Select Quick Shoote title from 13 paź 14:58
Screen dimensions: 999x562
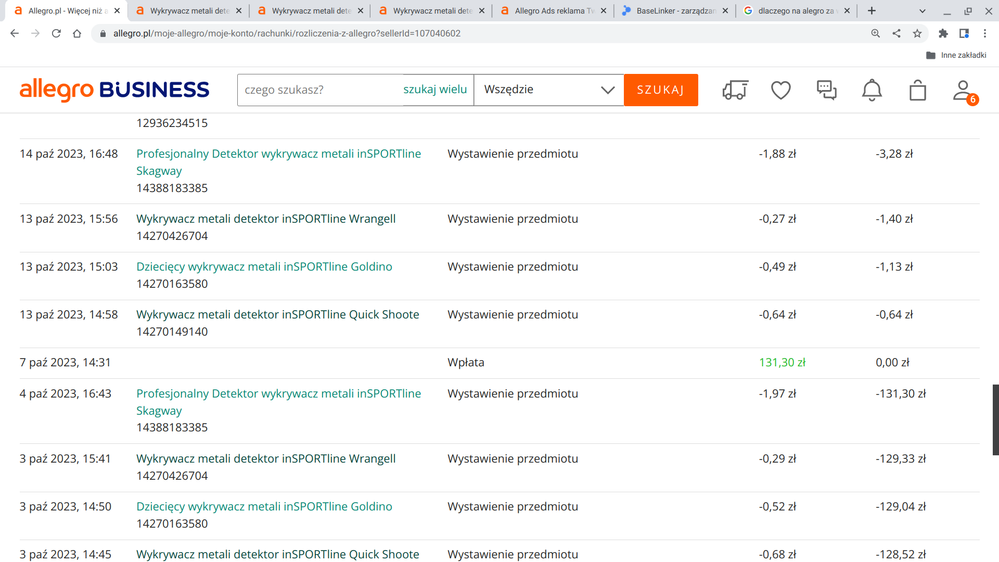click(x=277, y=314)
